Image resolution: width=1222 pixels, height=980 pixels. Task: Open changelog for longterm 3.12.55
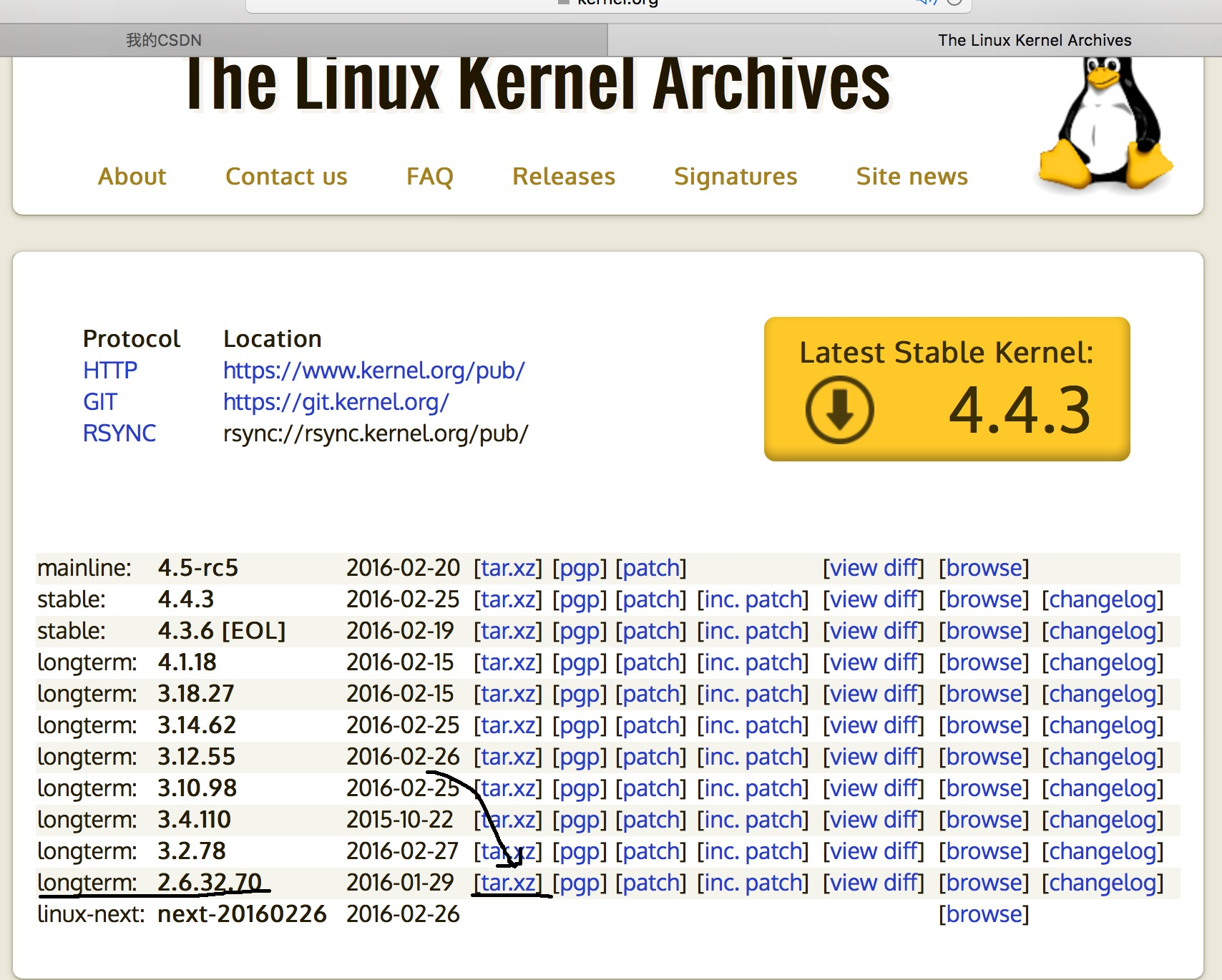pyautogui.click(x=1103, y=757)
